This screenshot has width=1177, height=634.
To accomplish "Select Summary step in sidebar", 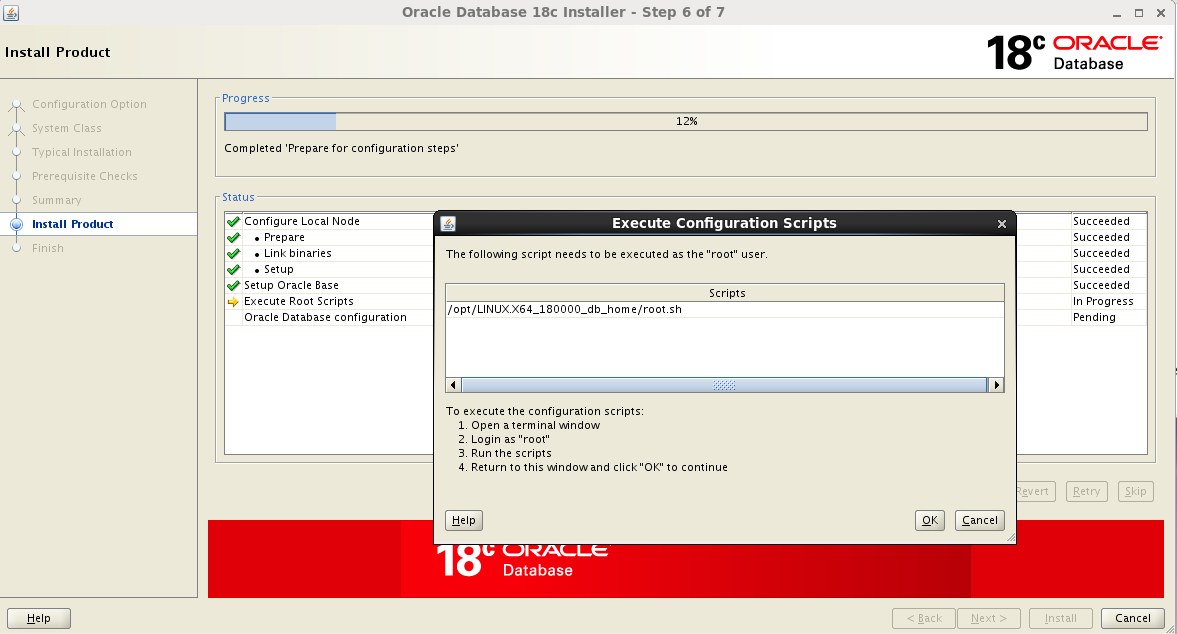I will pyautogui.click(x=56, y=200).
